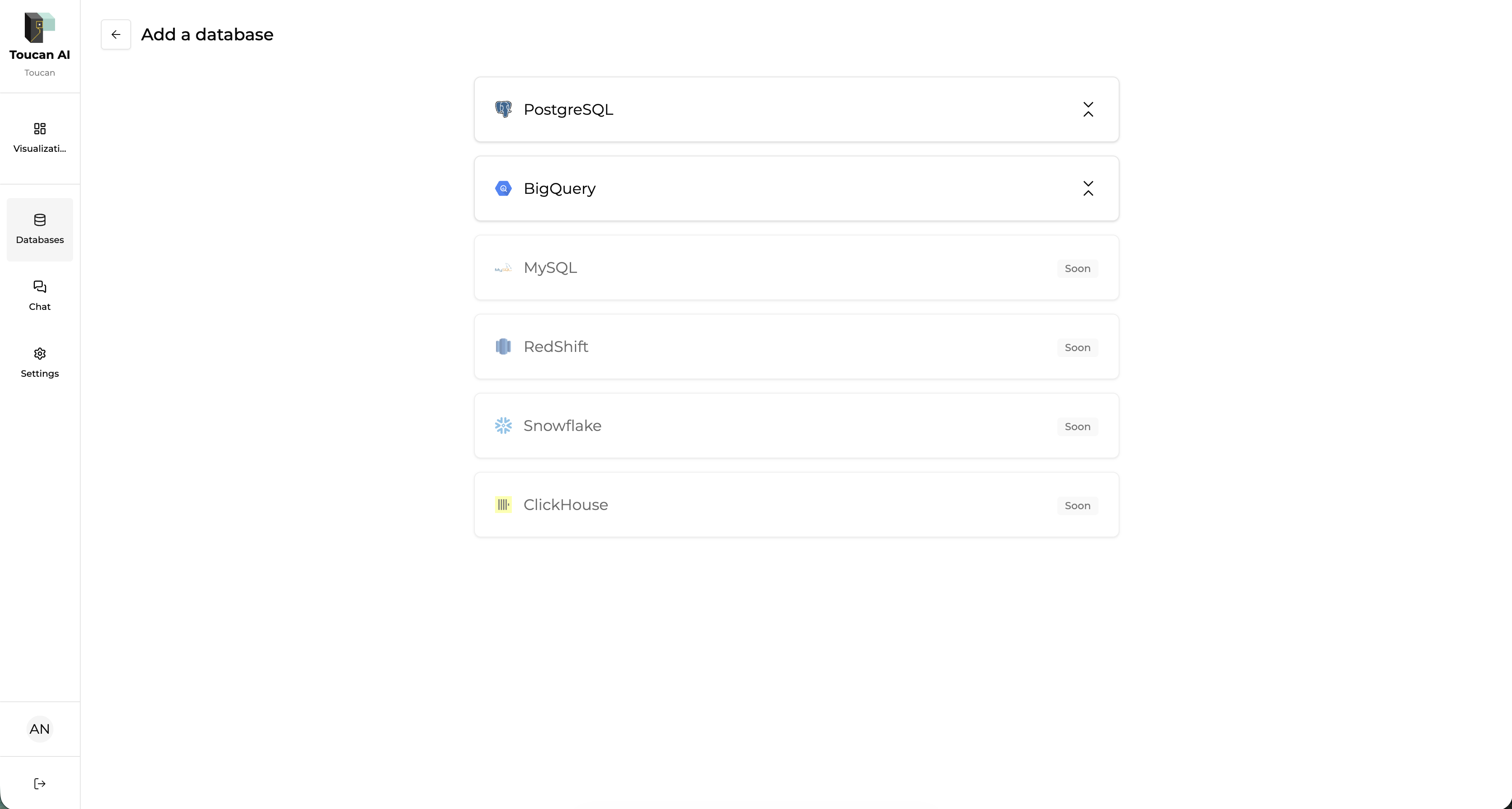Screen dimensions: 1512x809
Task: Expand the BigQuery chevron toggle
Action: [1088, 189]
